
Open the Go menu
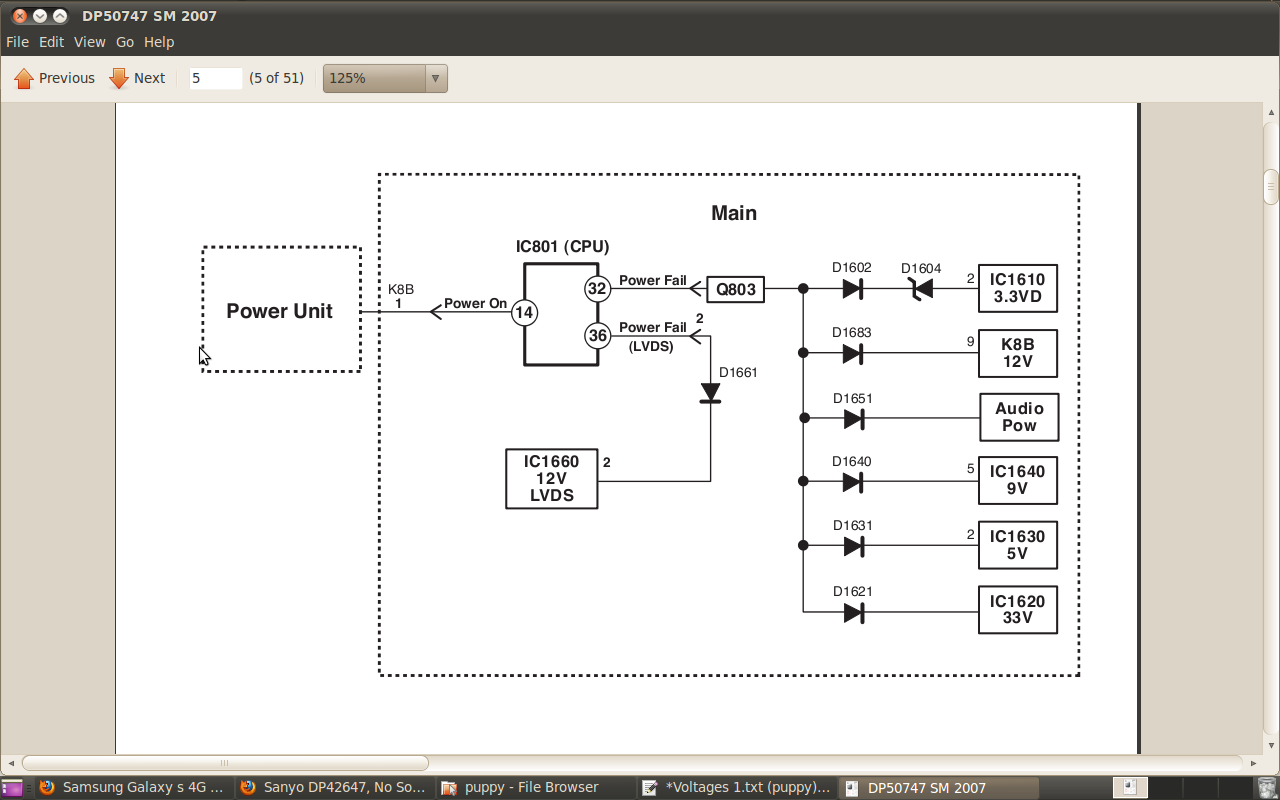coord(125,42)
